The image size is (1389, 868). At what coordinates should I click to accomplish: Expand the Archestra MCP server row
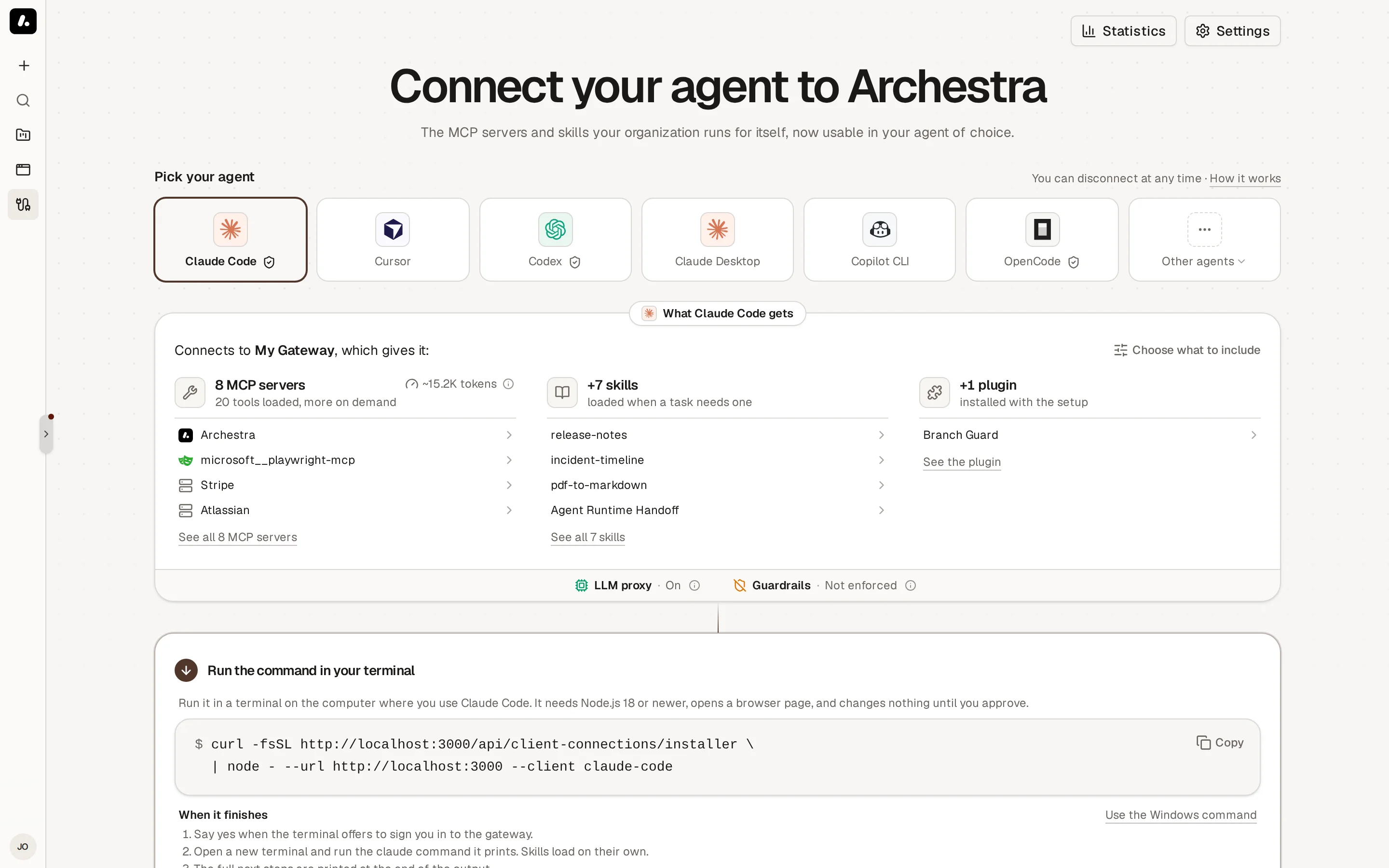345,435
